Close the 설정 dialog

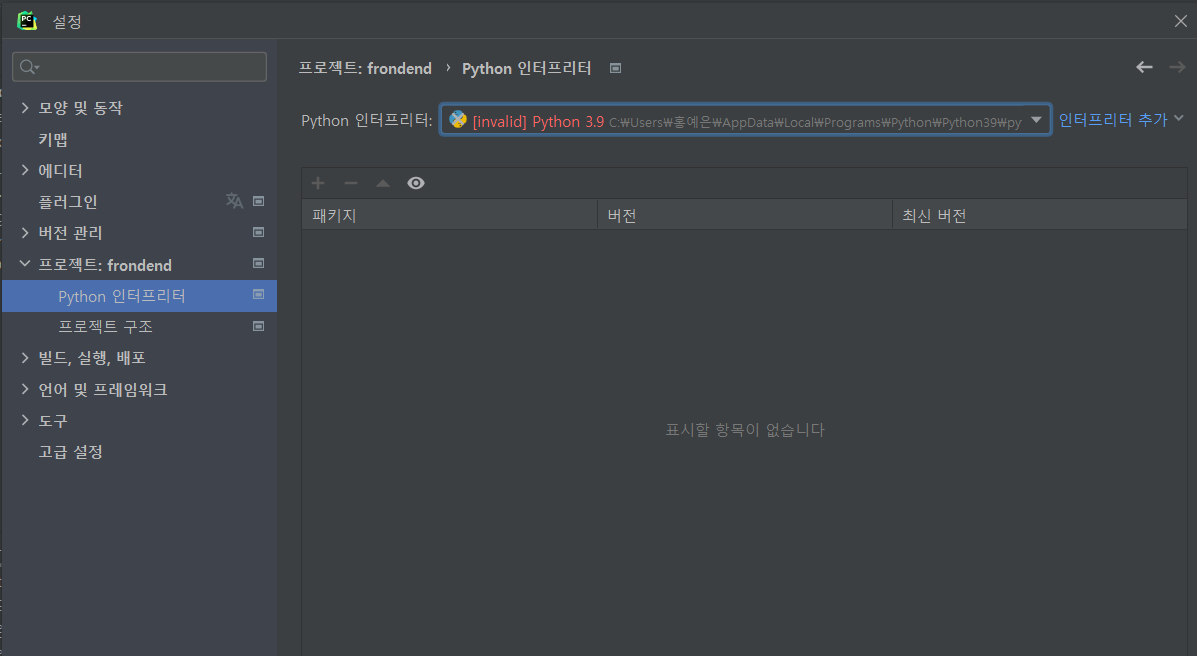[1181, 21]
